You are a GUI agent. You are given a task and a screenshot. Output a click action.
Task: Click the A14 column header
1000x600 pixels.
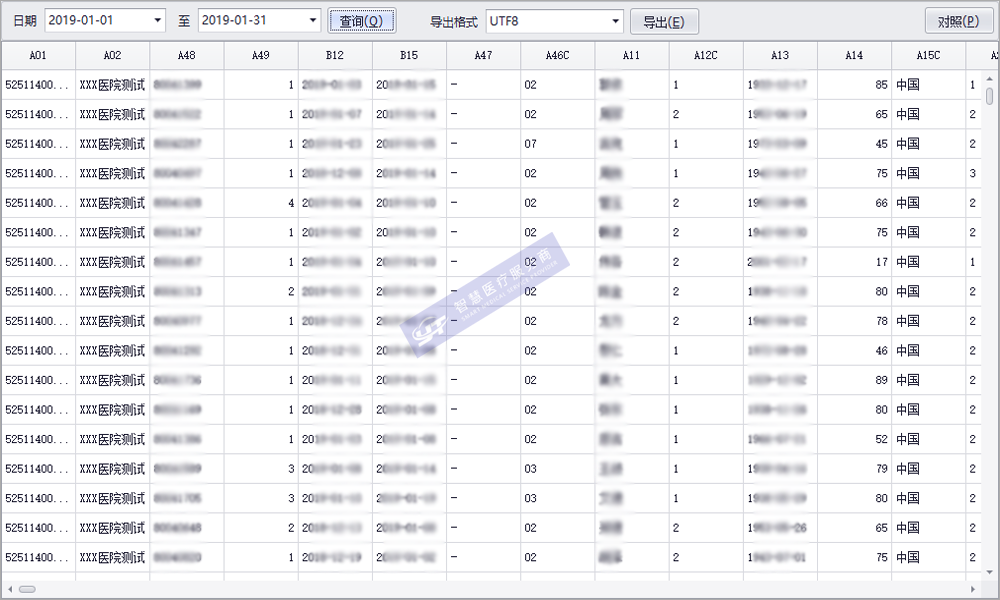point(854,56)
